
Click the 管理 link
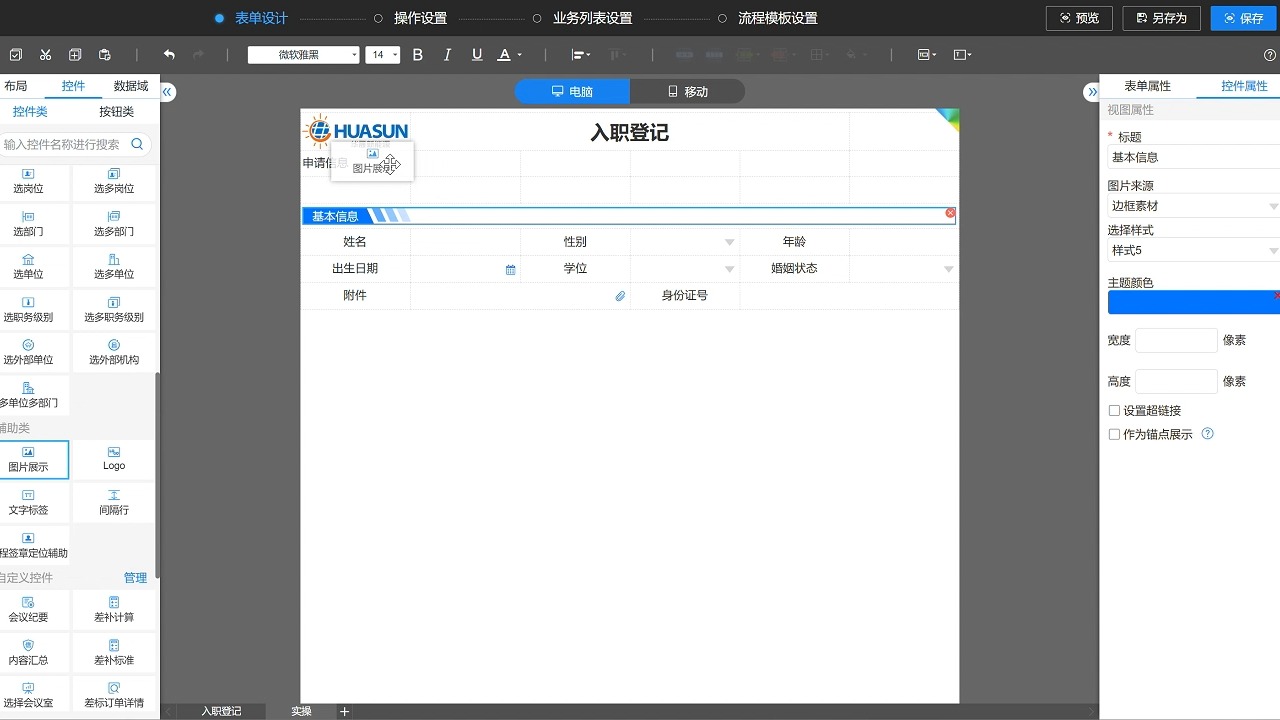point(135,578)
